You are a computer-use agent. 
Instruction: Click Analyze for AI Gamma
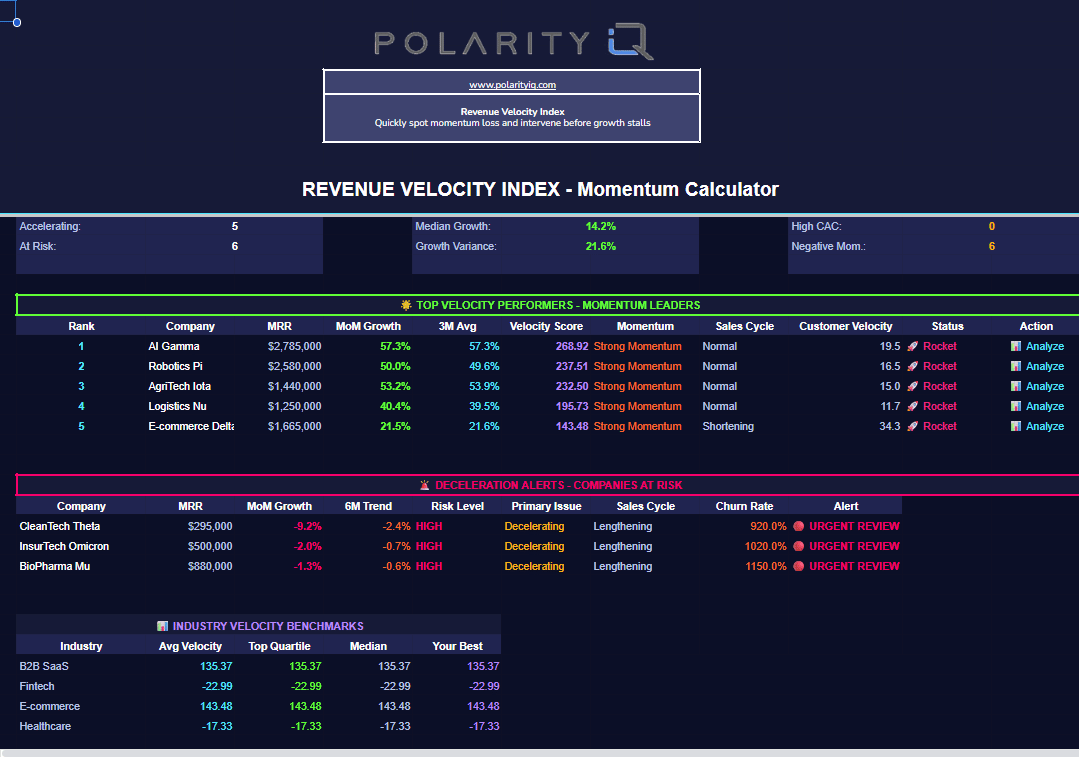(x=1045, y=346)
